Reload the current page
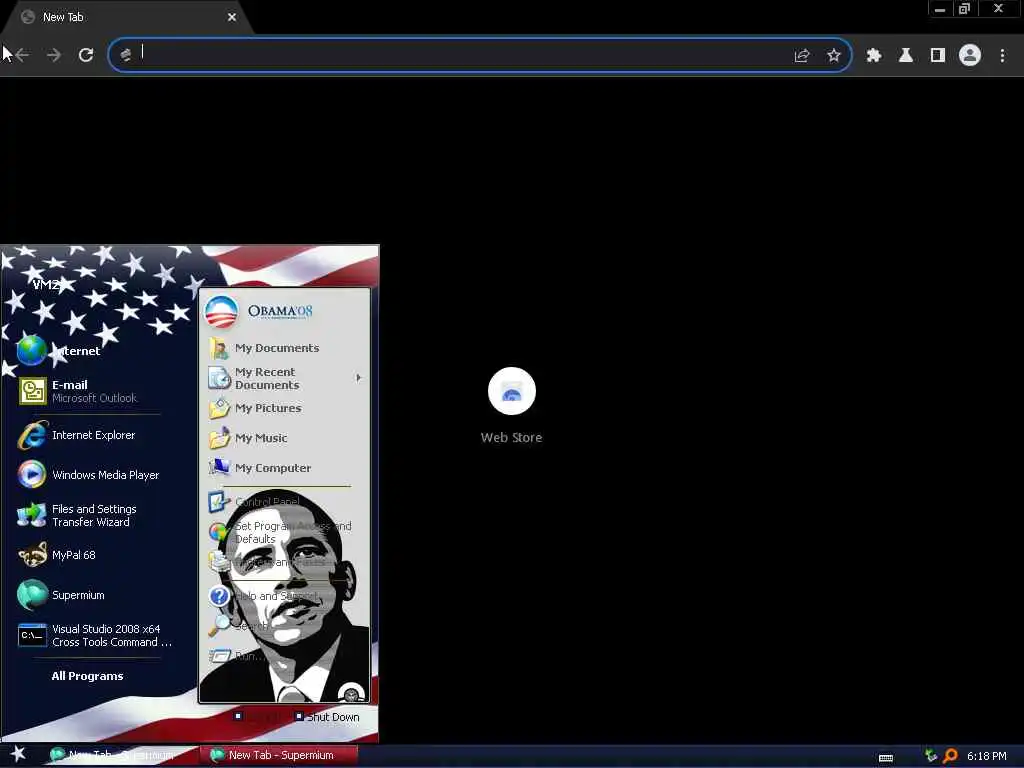The width and height of the screenshot is (1024, 768). point(86,56)
